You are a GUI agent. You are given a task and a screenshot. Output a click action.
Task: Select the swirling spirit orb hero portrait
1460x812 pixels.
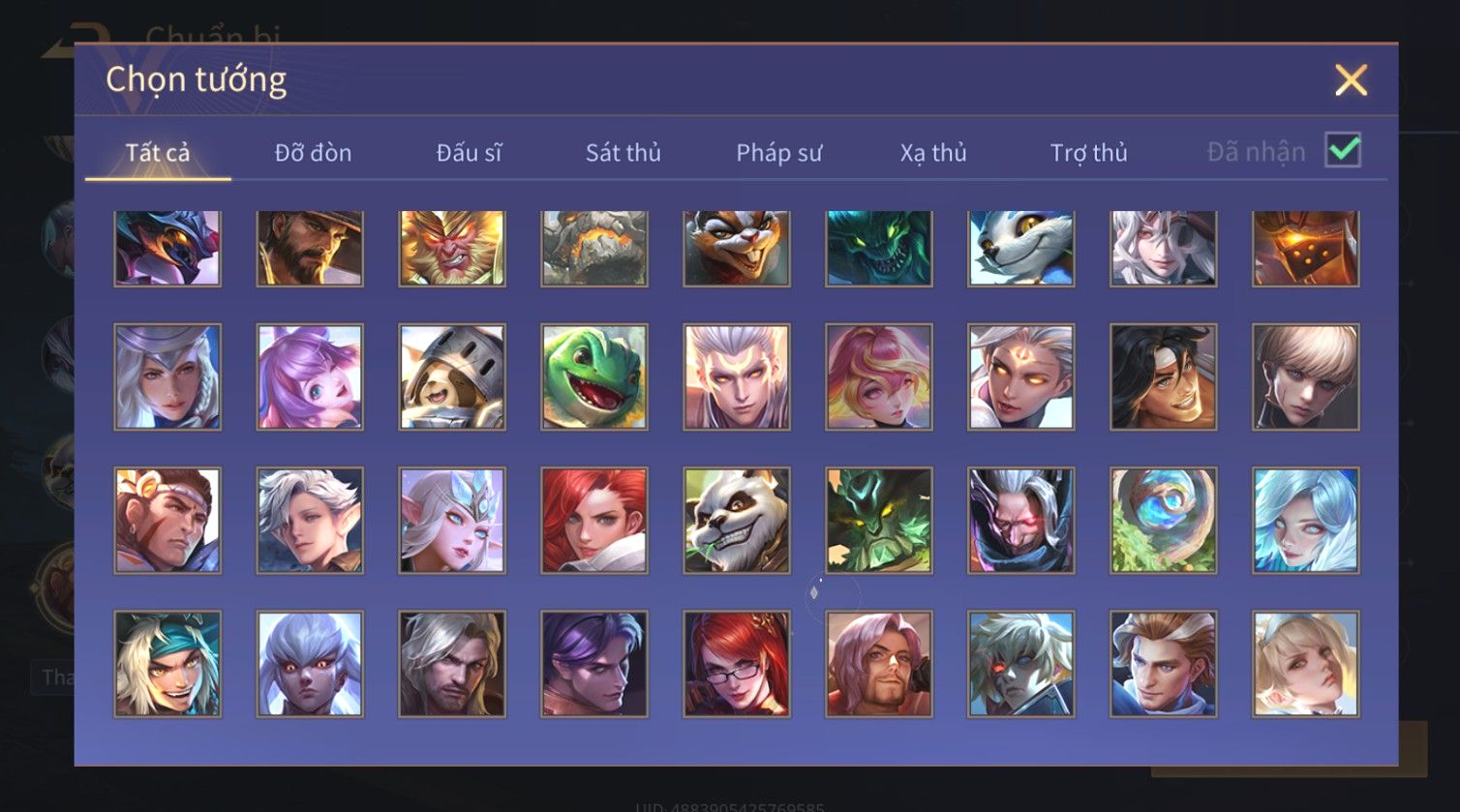1164,520
